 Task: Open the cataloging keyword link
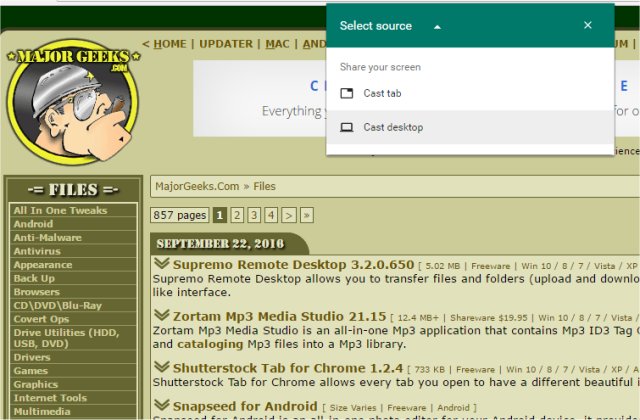click(210, 344)
